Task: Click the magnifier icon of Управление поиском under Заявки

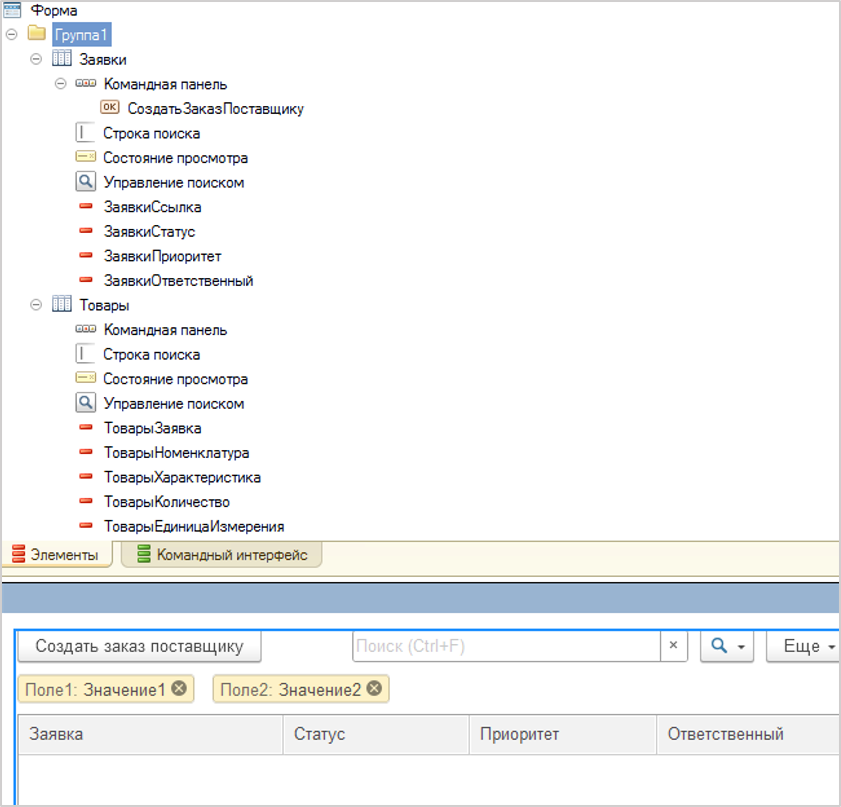Action: tap(85, 182)
